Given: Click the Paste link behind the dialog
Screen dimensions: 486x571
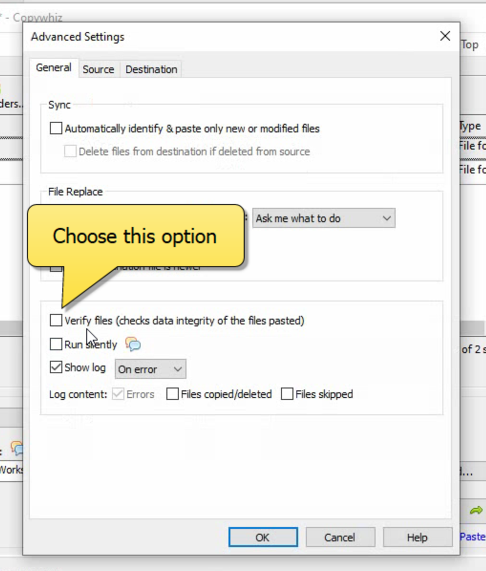Looking at the screenshot, I should (473, 537).
